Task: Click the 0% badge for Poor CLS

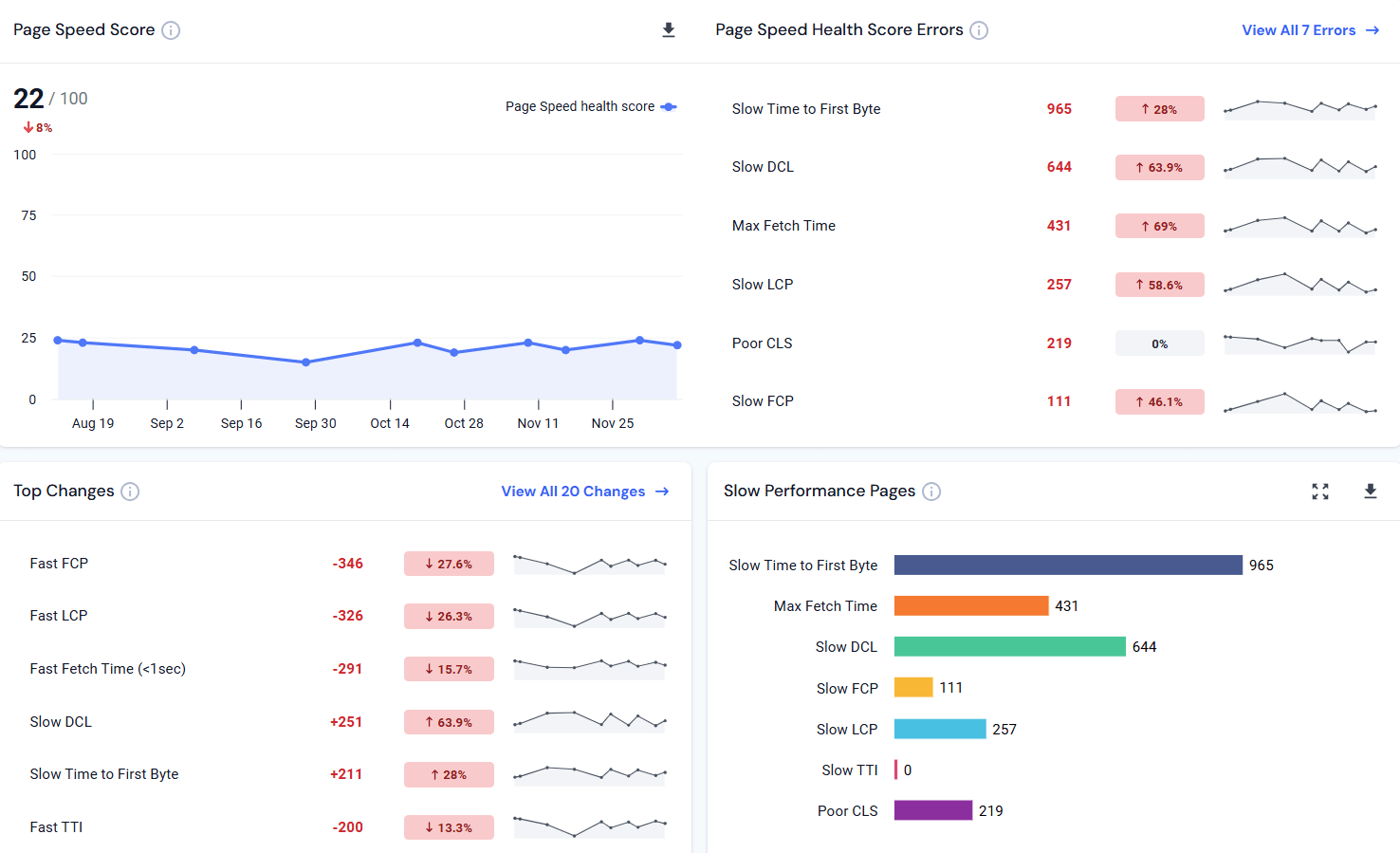Action: [1160, 343]
